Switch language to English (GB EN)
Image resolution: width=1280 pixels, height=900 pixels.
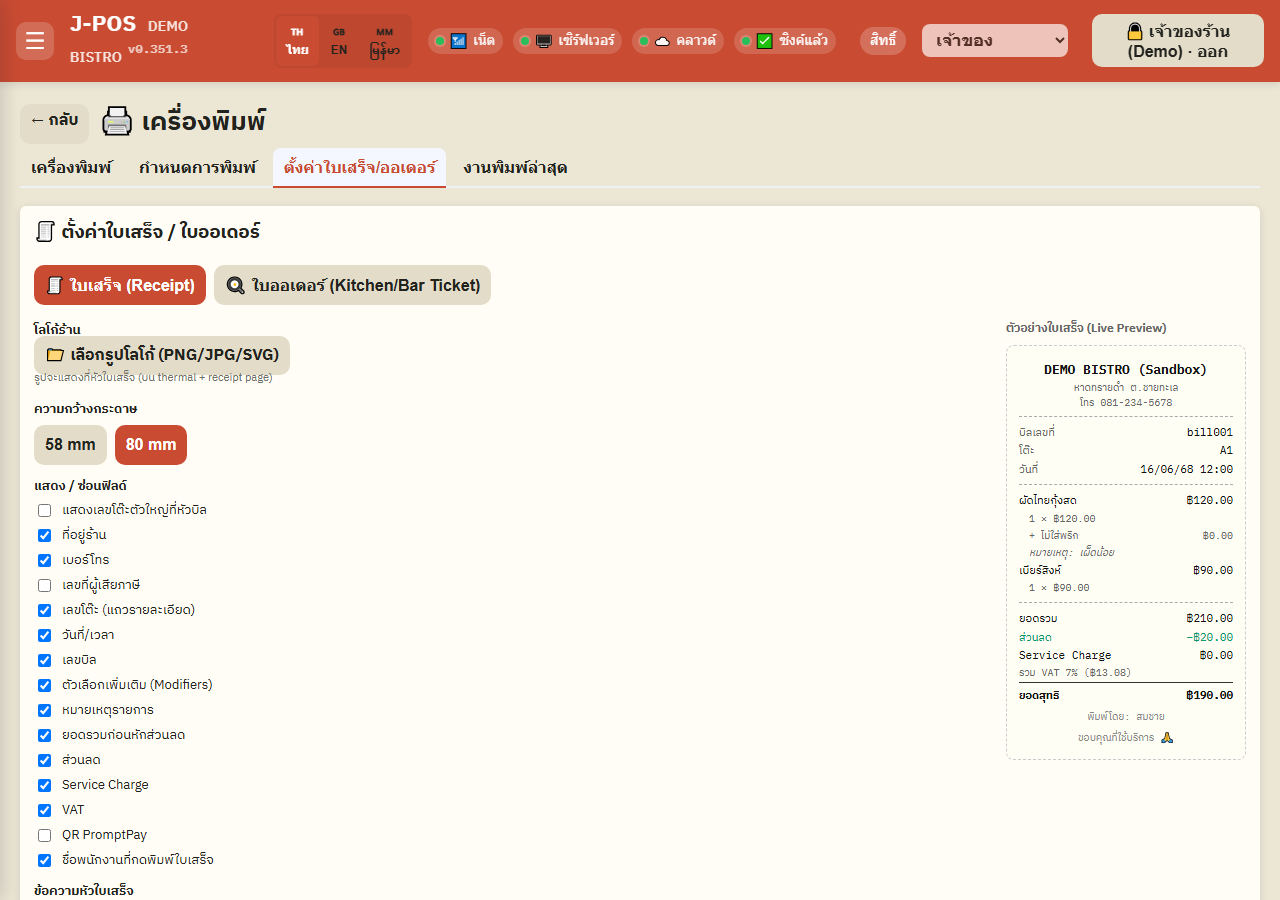pos(339,41)
